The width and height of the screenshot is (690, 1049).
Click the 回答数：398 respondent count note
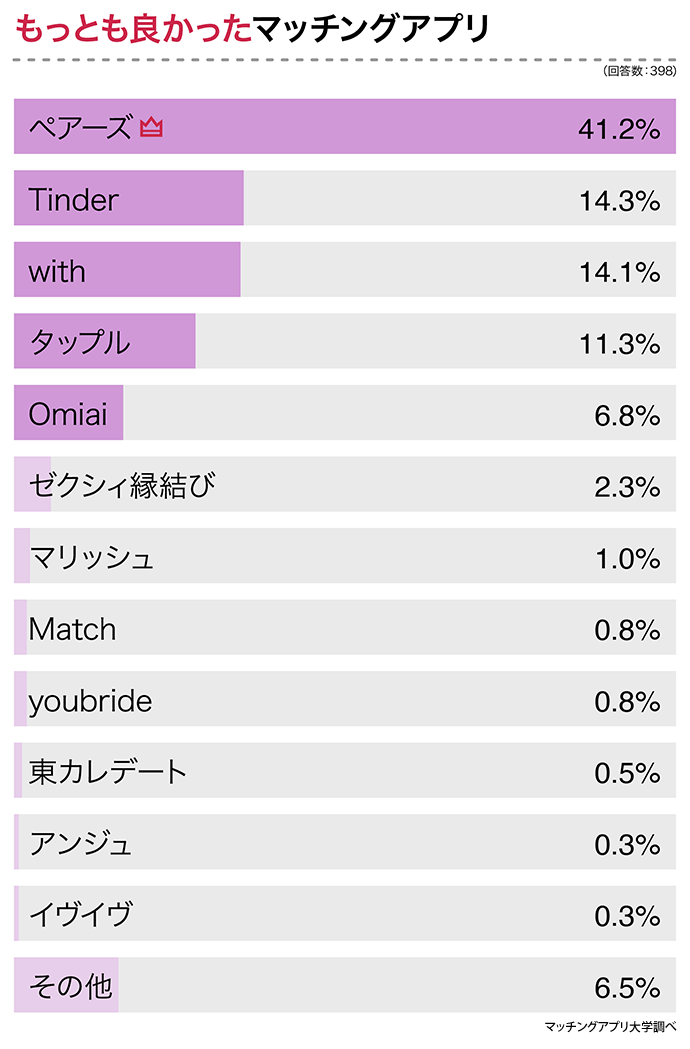(640, 72)
